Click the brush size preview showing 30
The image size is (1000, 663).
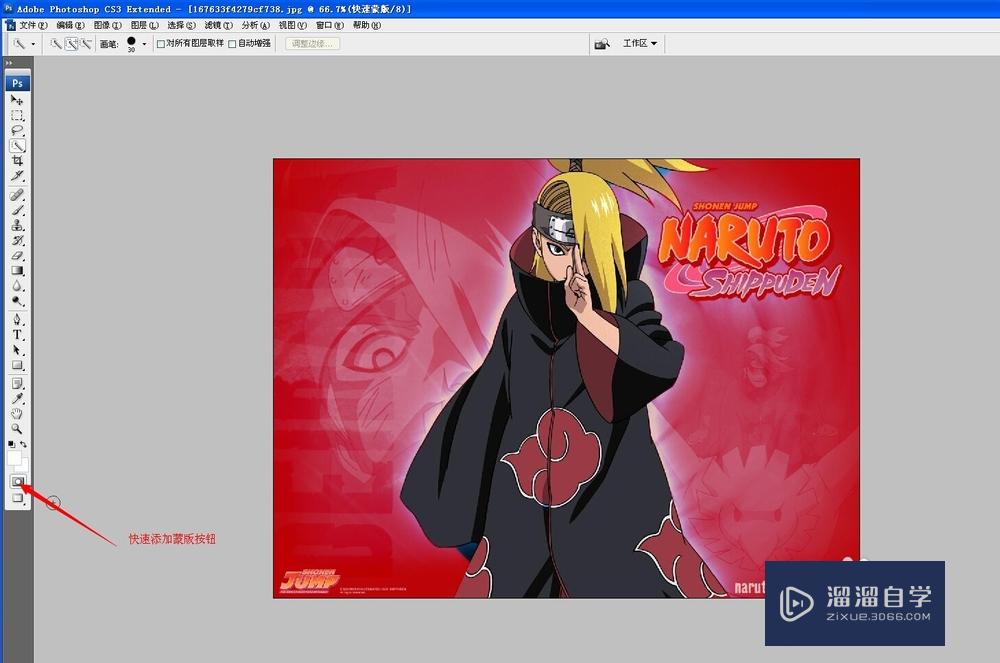click(x=131, y=44)
